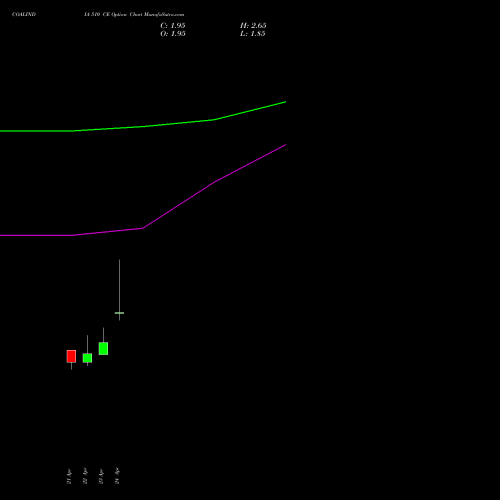Click the red candlestick for 21 Apr
Screen dimensions: 500x500
click(71, 356)
